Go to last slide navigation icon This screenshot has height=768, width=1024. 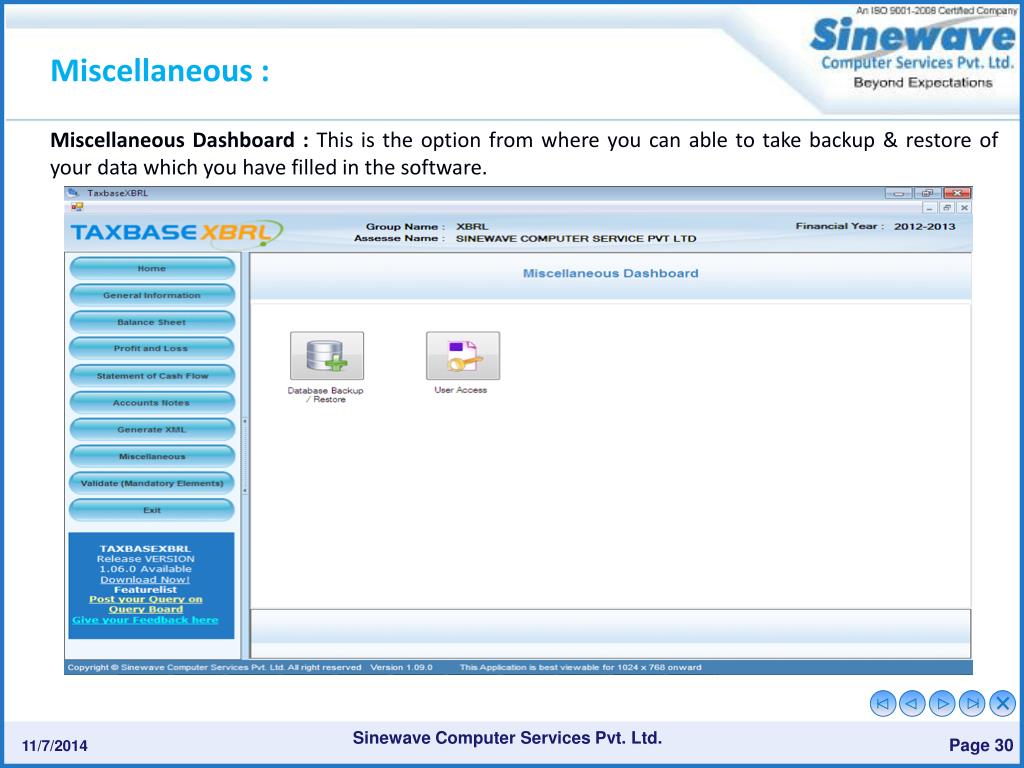pos(972,703)
